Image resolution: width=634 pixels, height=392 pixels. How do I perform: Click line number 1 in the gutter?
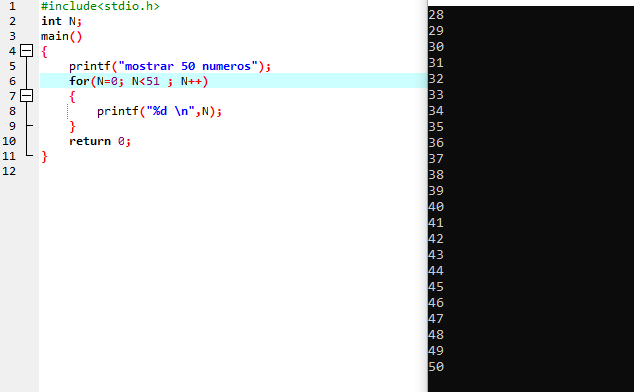click(x=13, y=6)
